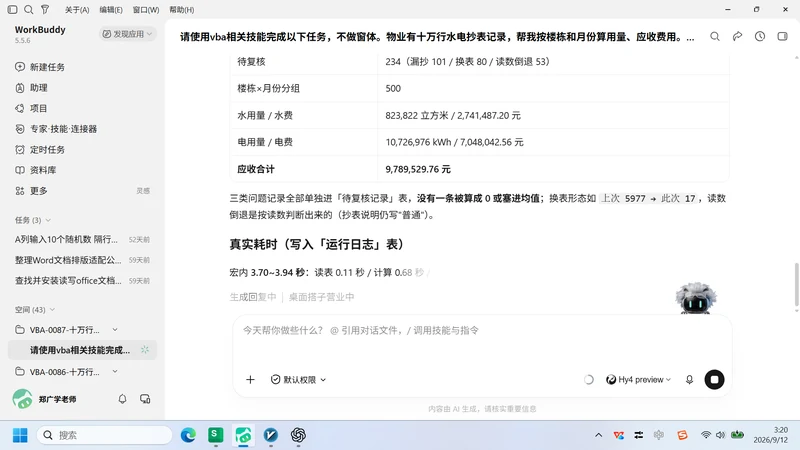Click the microphone voice input icon
Screen dimensions: 800x450
pos(689,380)
